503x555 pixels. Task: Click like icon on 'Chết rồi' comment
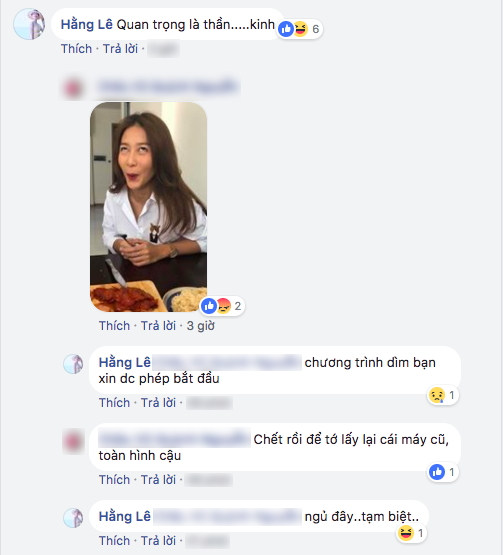(x=437, y=472)
